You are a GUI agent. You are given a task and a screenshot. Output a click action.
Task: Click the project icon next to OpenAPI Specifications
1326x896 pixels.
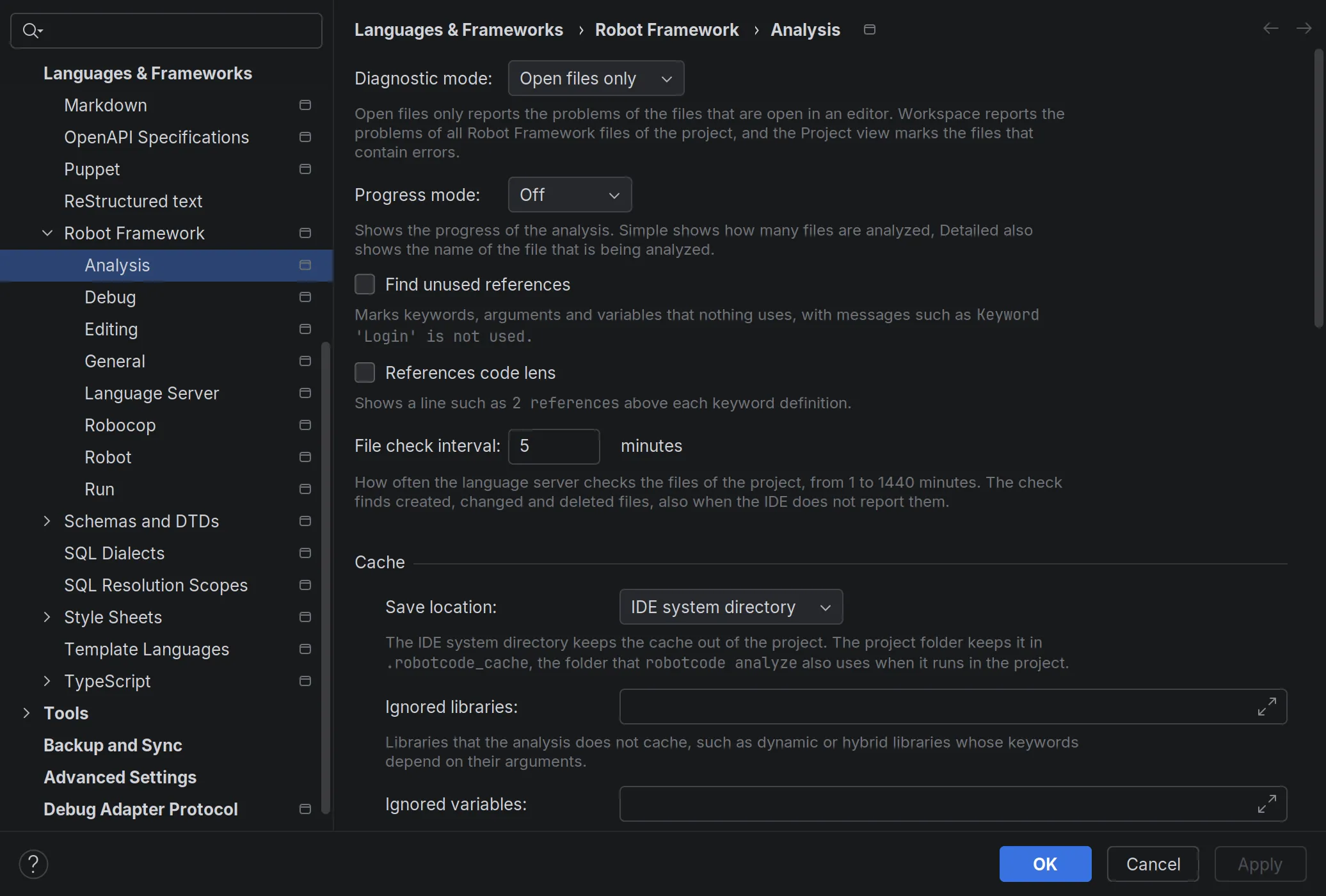click(x=305, y=137)
